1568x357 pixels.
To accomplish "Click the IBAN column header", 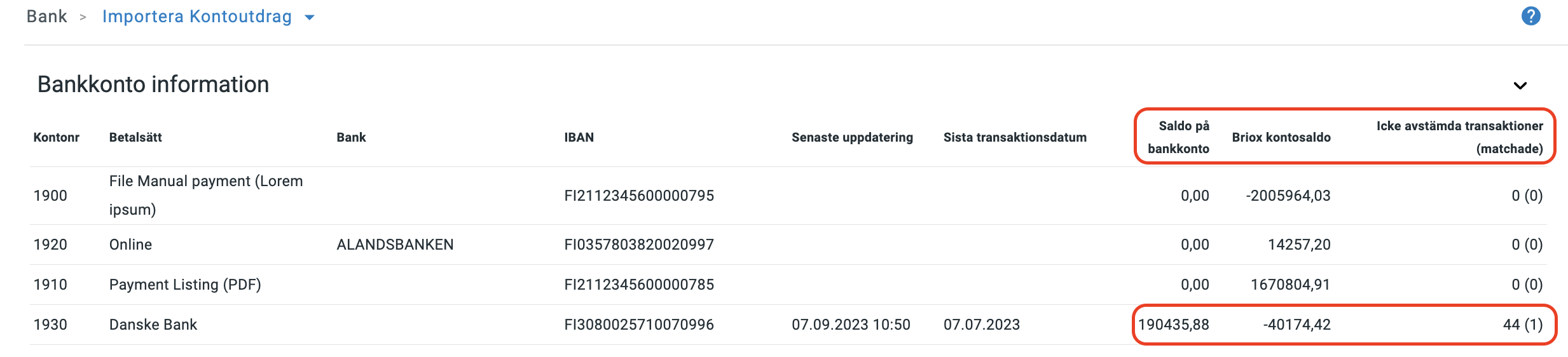I will [x=579, y=137].
